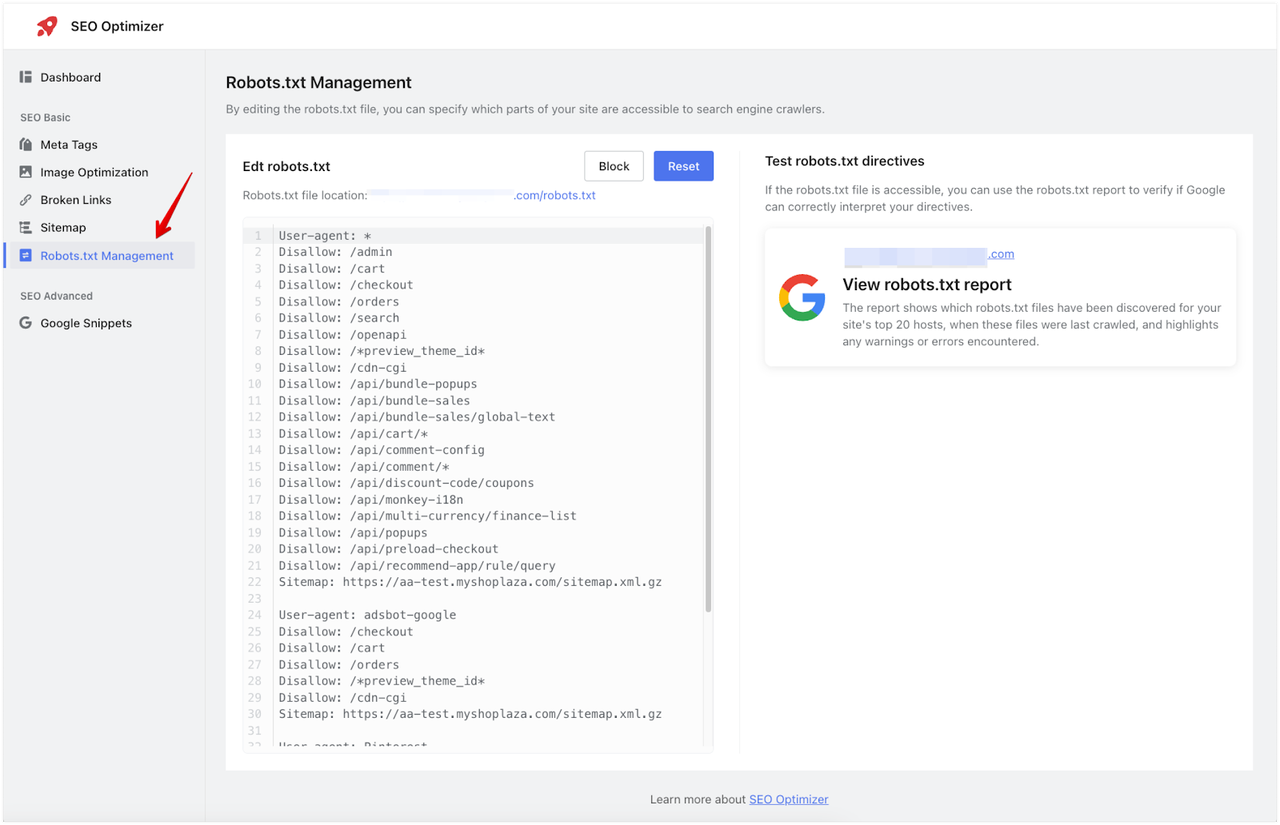Image resolution: width=1280 pixels, height=825 pixels.
Task: Click the large Google logo in report card
Action: (x=802, y=297)
